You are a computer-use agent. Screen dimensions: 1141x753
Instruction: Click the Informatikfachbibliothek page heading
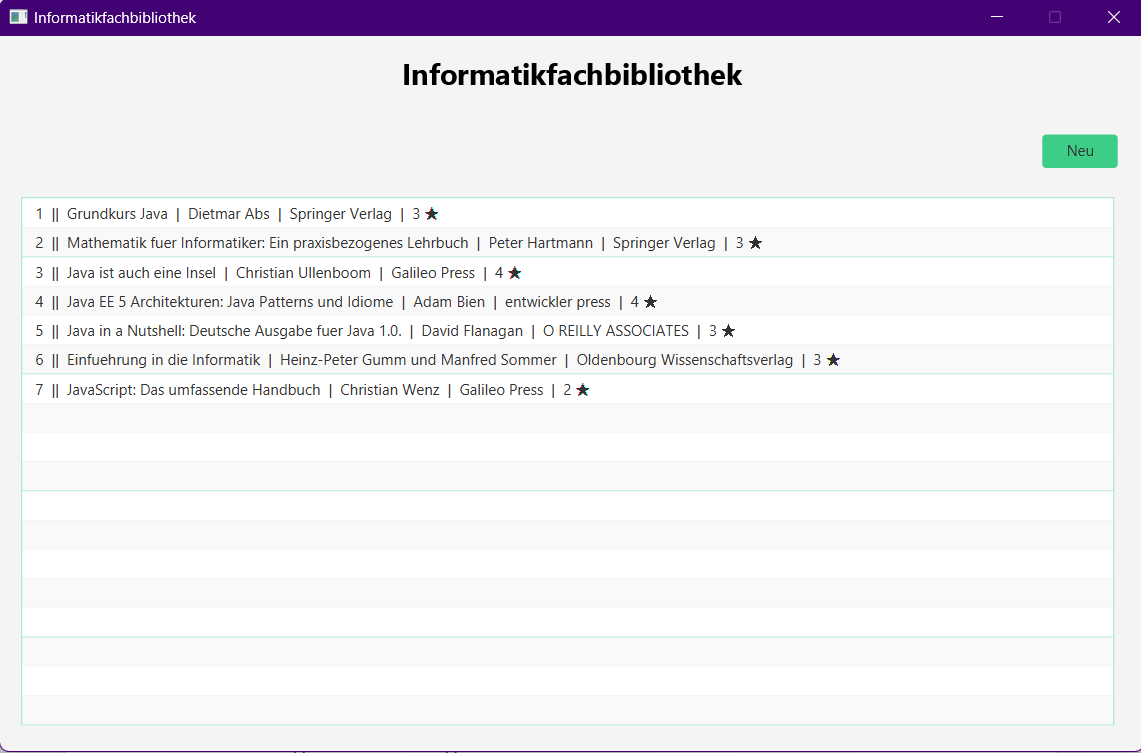pos(571,75)
